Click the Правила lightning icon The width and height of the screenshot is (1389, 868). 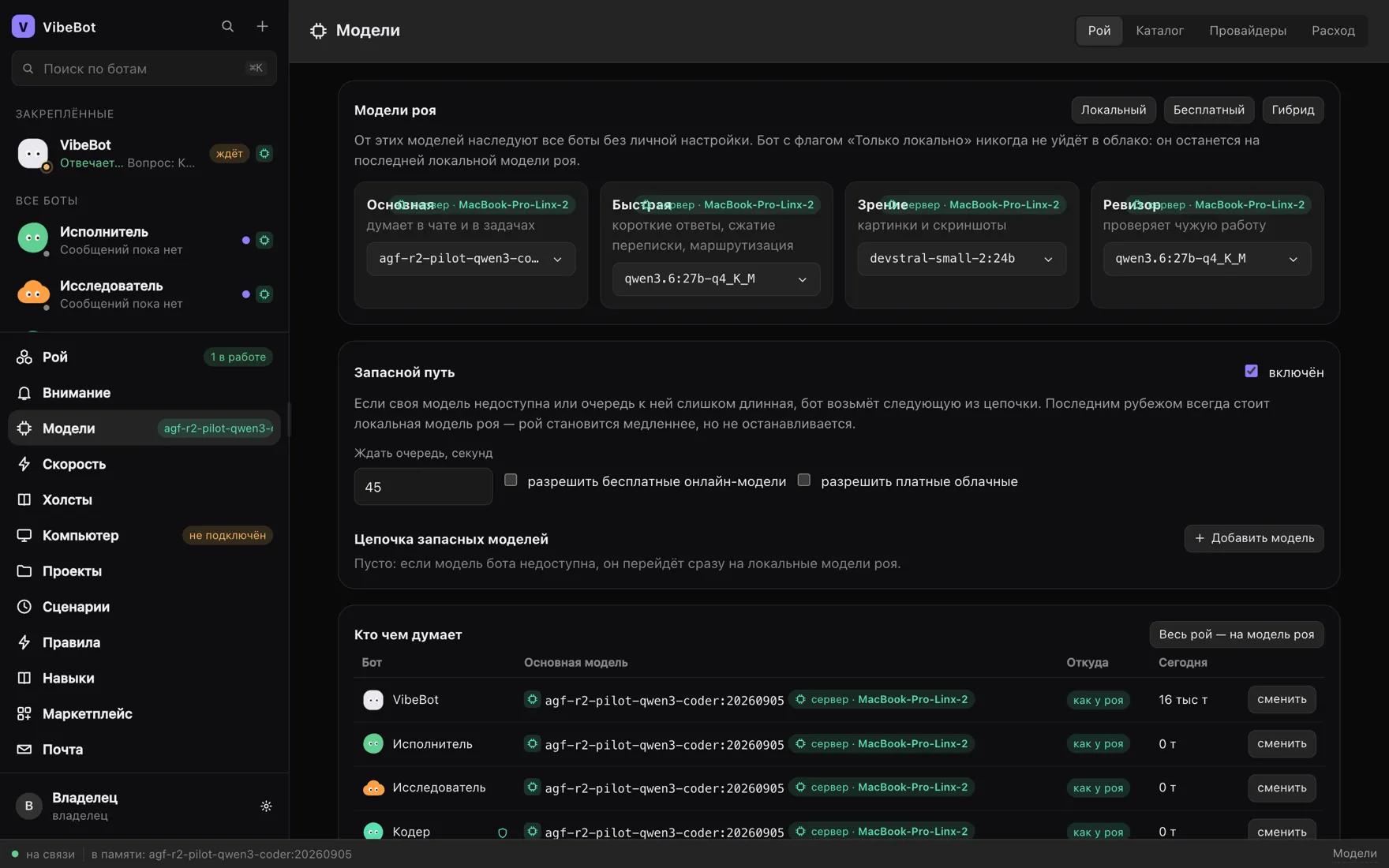coord(24,642)
